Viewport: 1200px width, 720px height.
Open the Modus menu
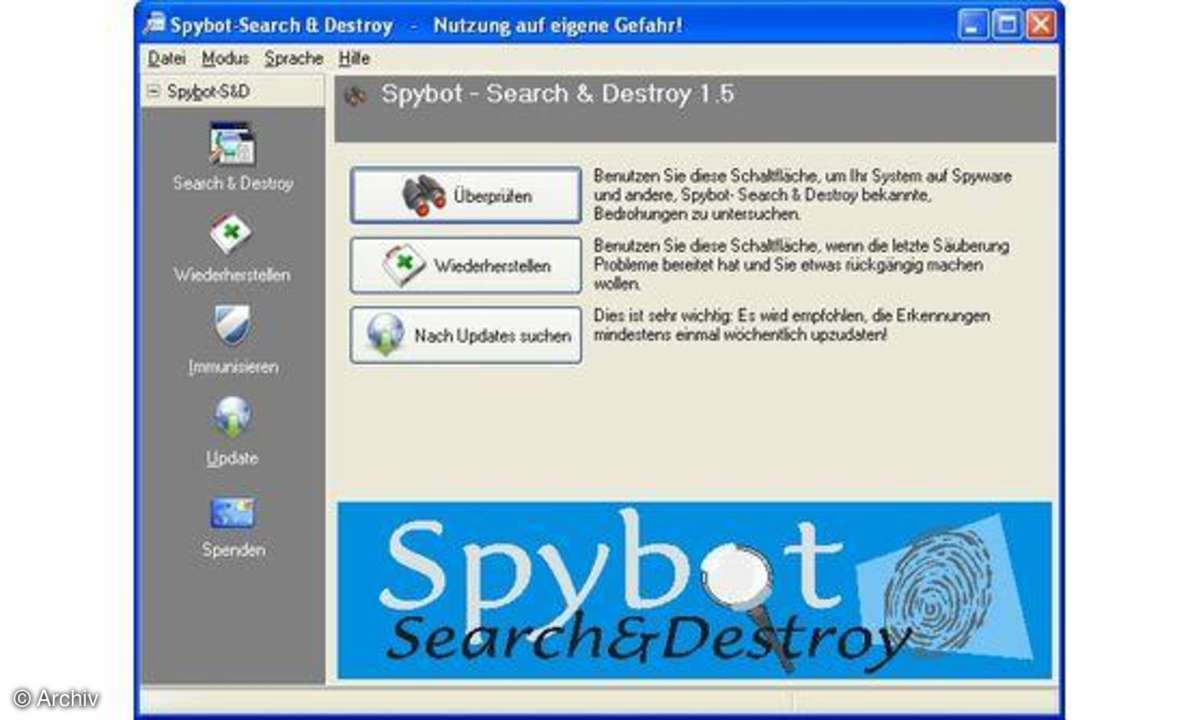pyautogui.click(x=225, y=59)
